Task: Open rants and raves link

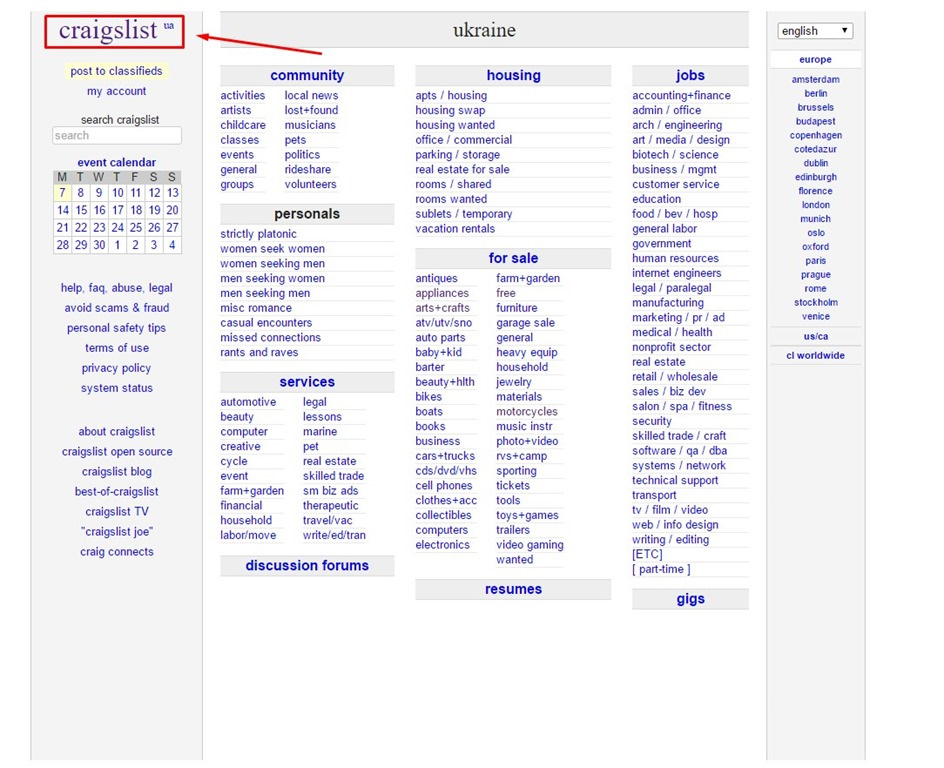Action: [x=259, y=352]
